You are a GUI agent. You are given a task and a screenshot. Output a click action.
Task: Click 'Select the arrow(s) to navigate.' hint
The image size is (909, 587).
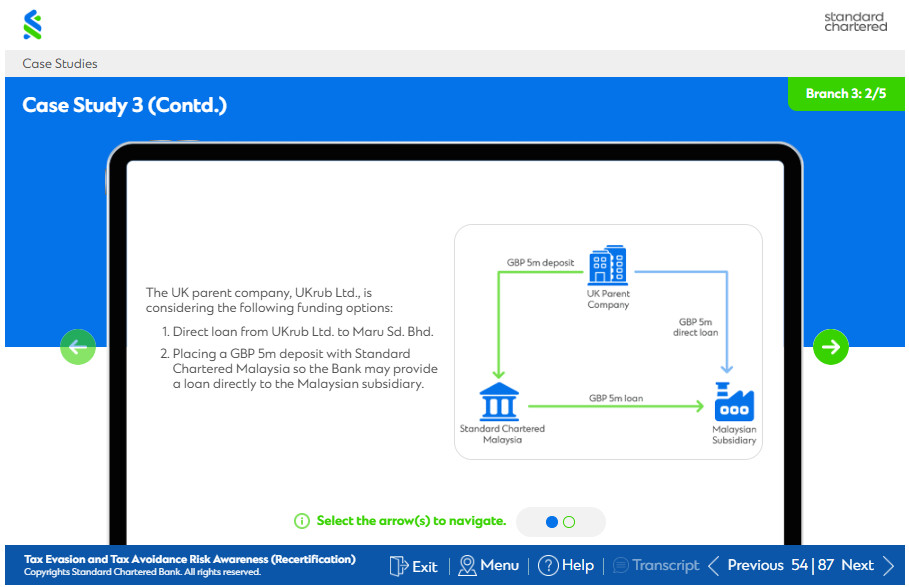(411, 521)
